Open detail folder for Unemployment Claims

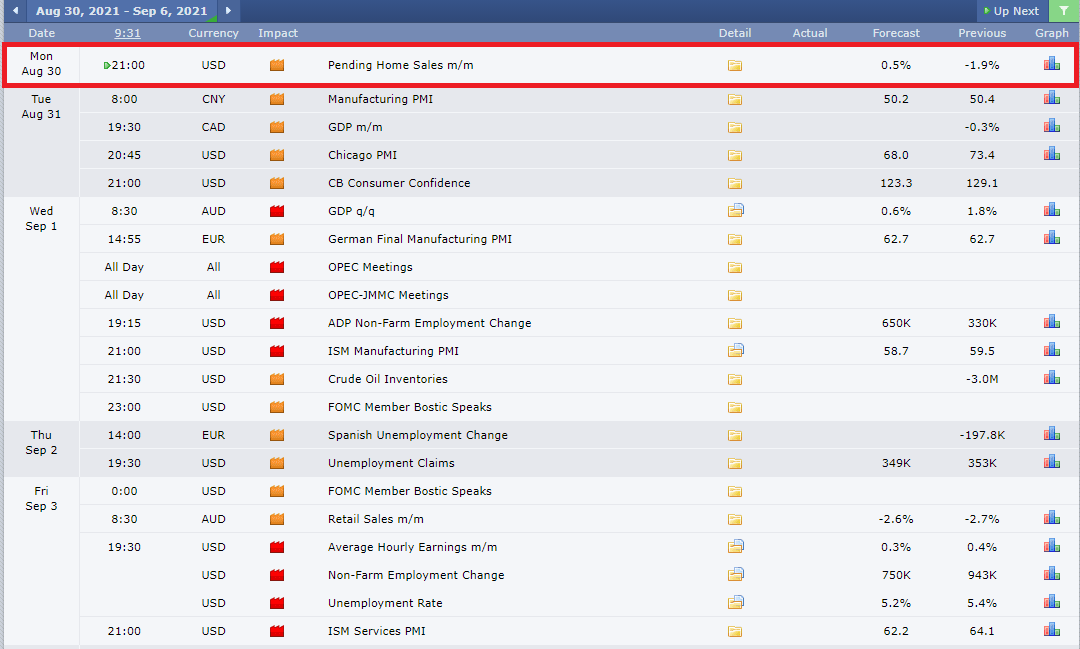[735, 464]
